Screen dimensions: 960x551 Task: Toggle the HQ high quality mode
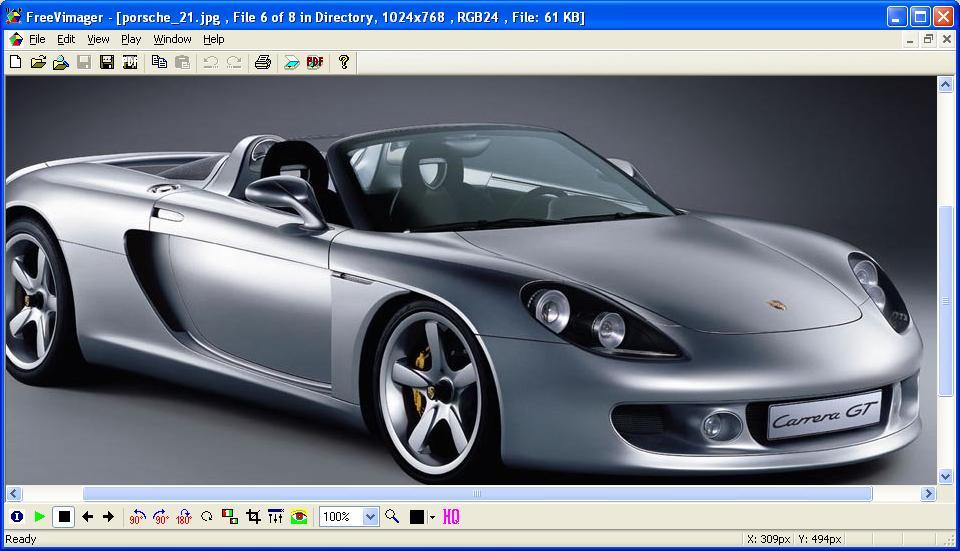pos(451,517)
